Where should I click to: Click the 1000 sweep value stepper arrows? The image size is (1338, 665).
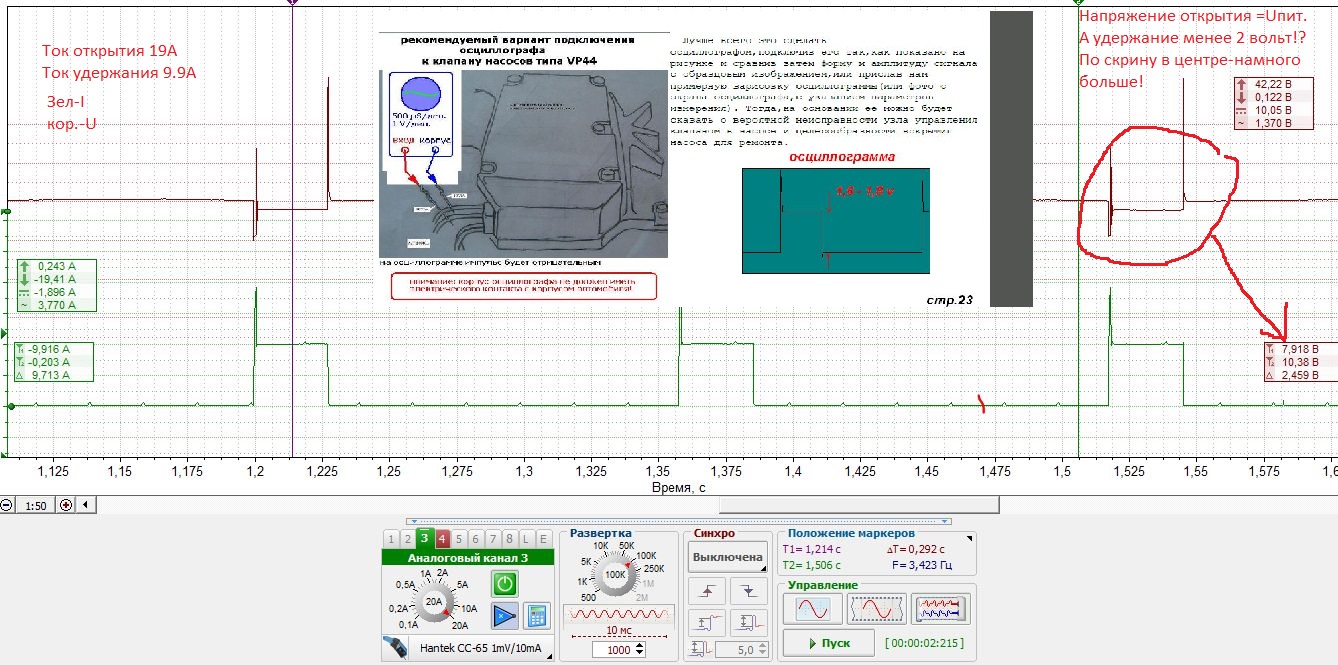point(641,650)
